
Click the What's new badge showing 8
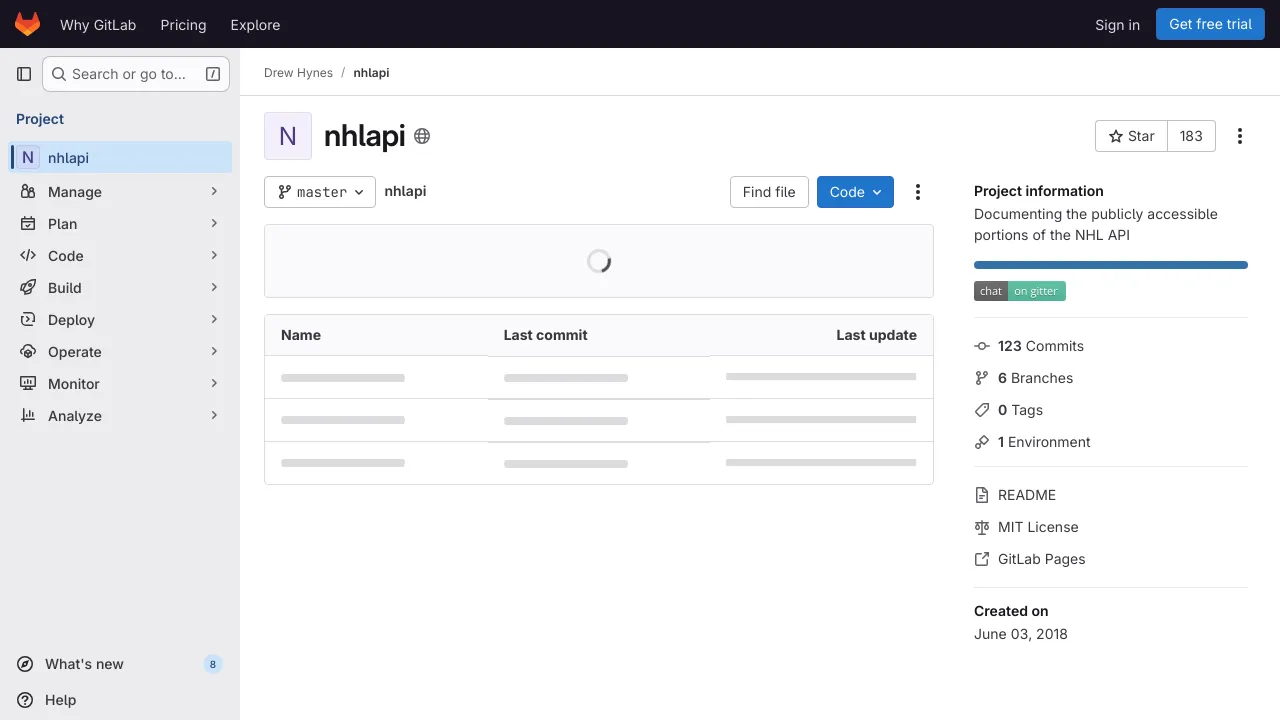coord(212,664)
